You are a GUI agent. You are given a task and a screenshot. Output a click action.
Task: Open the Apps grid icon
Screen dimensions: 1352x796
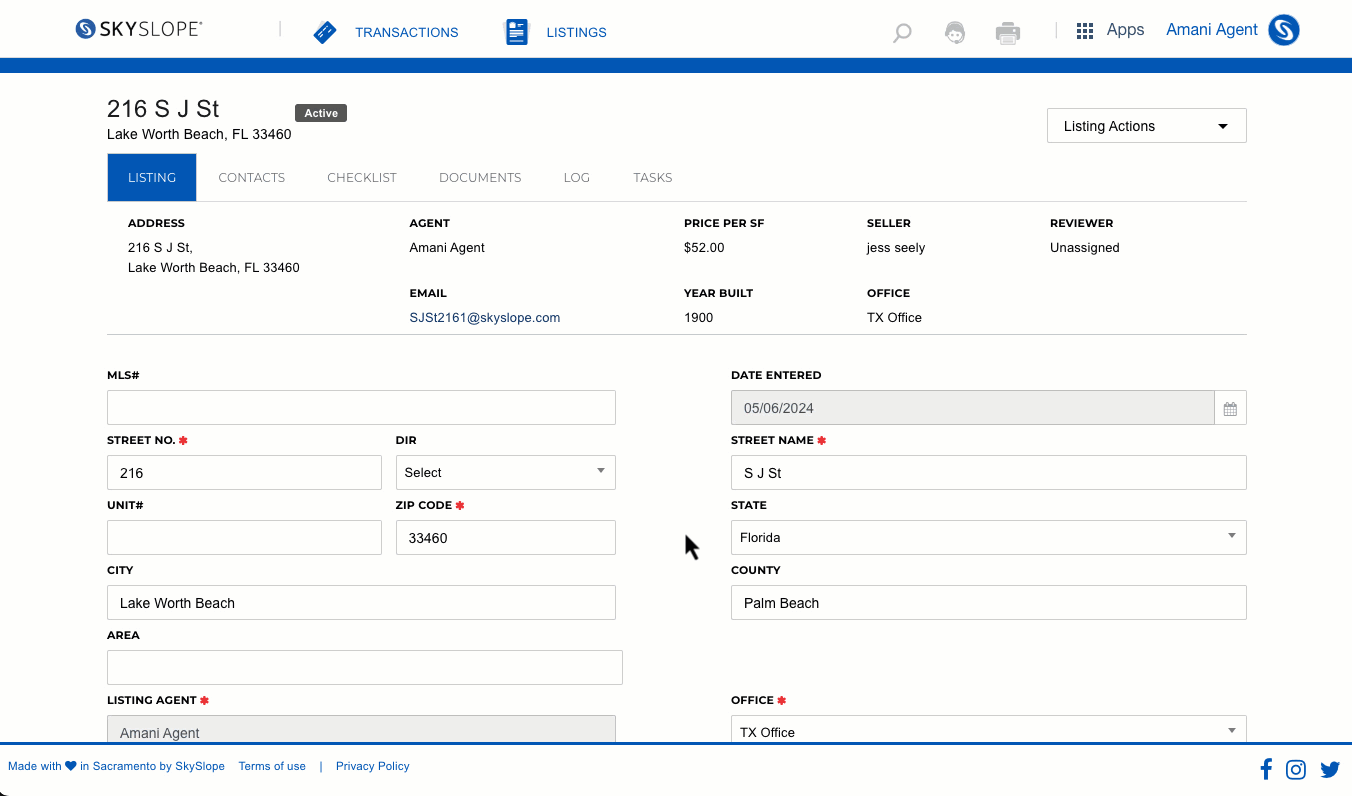[1085, 31]
